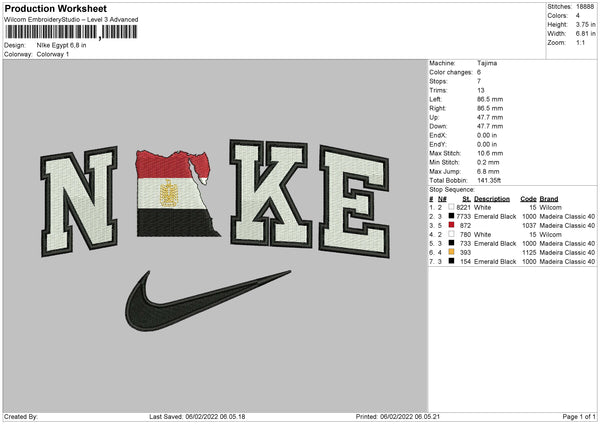Pick the orange swatch for thread code 1125
The height and width of the screenshot is (424, 600).
tap(451, 252)
